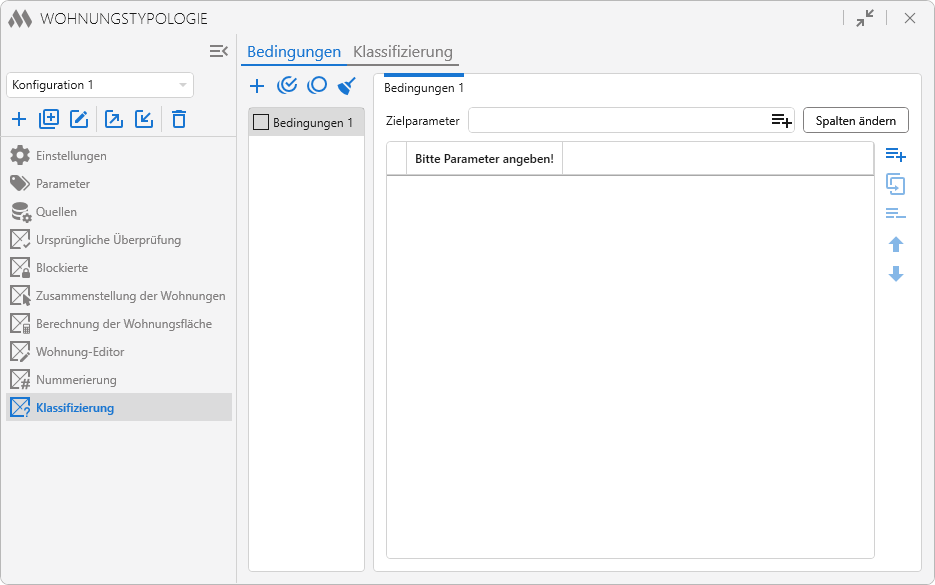Screen dimensions: 935x585
Task: Switch to the Klassifizierung tab
Action: pos(403,52)
